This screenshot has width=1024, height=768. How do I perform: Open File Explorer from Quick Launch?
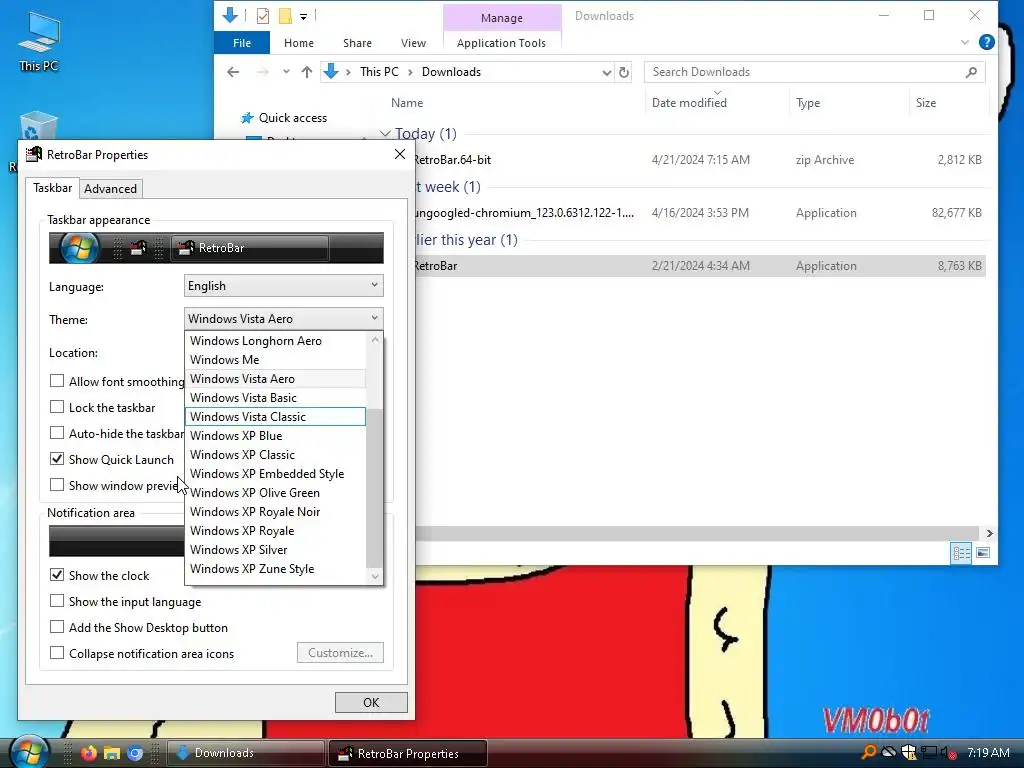[112, 753]
